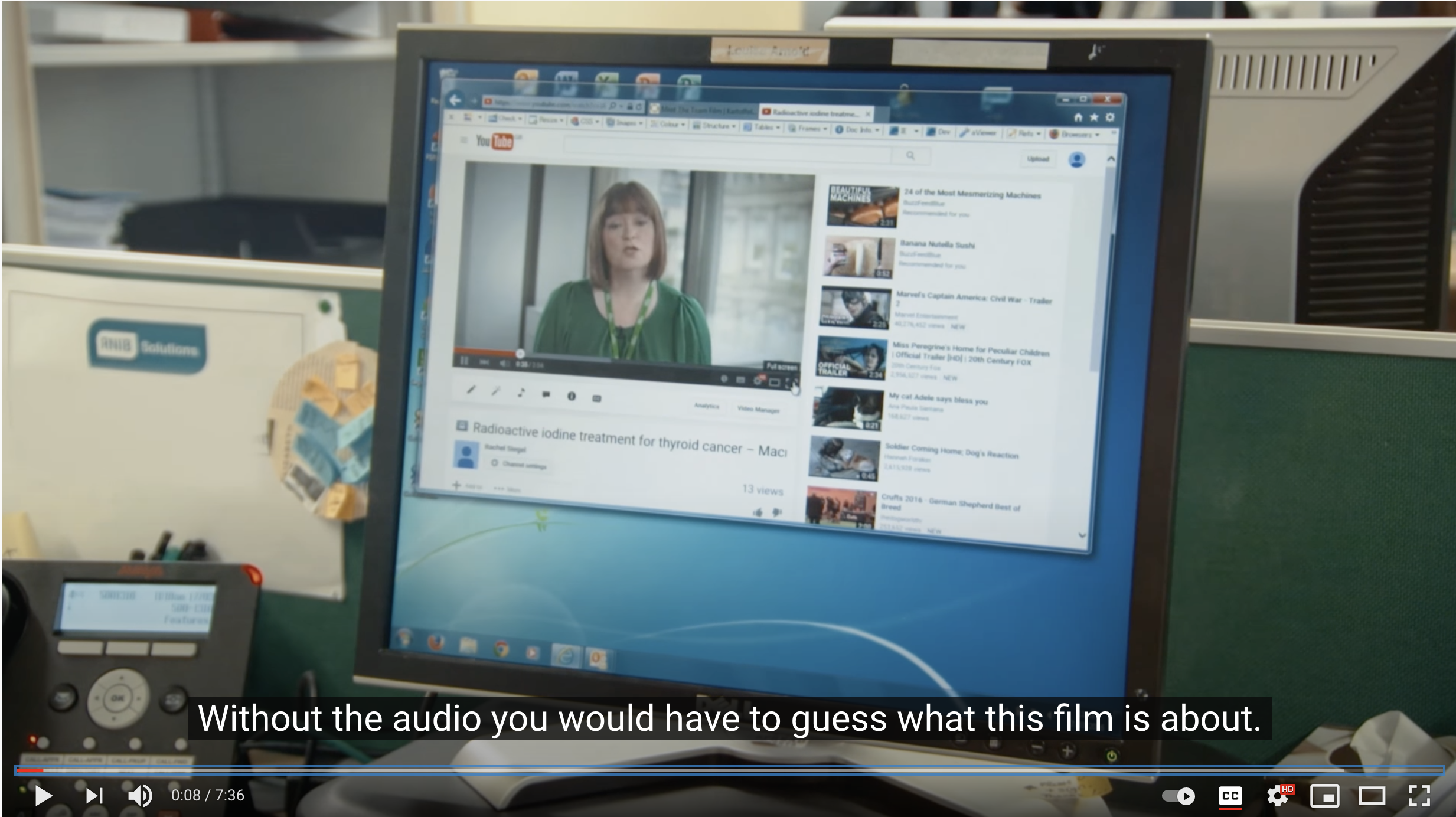Click the browser back arrow on the filmed monitor
Screen dimensions: 1456x817
point(455,100)
